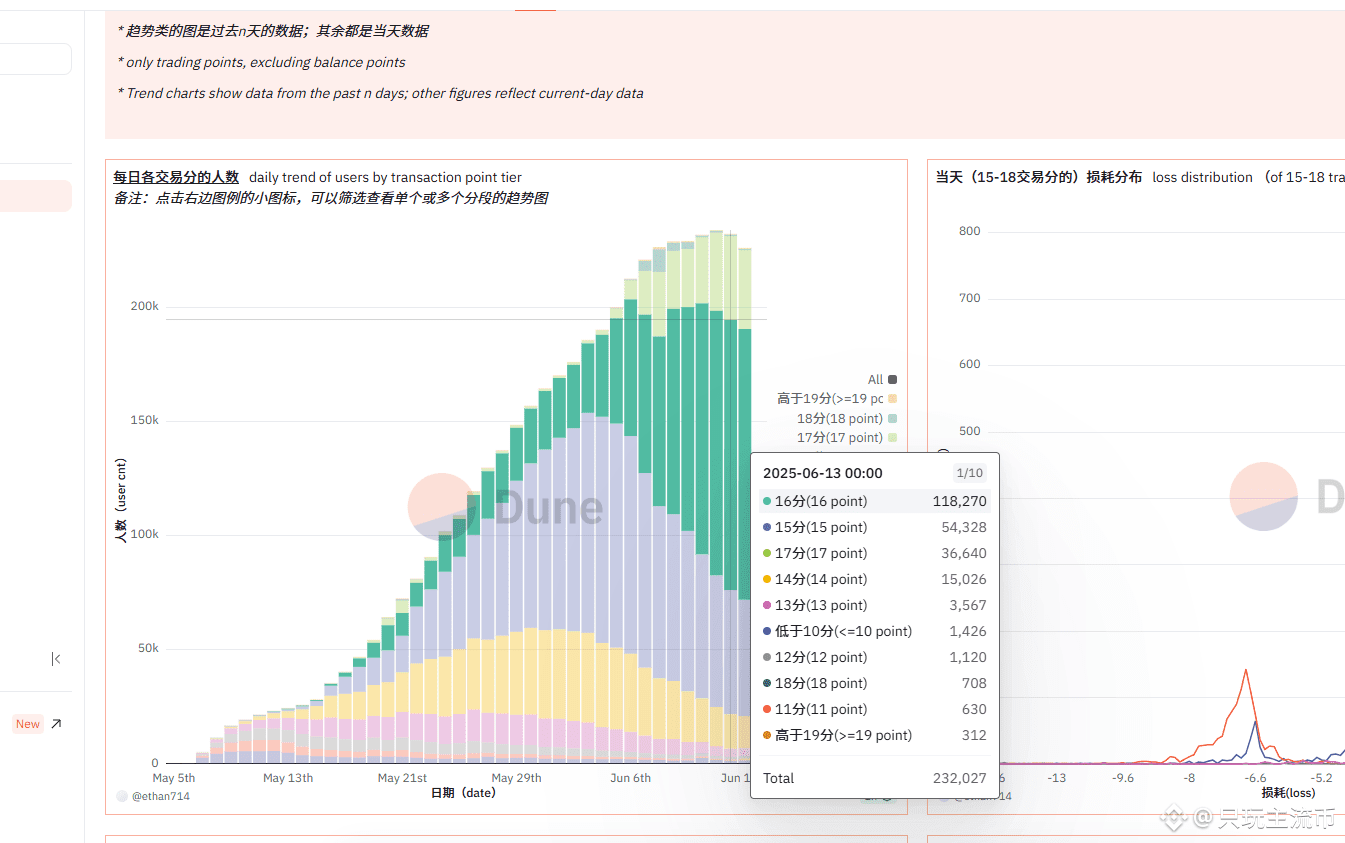Screen dimensions: 1345x843
Task: Click the "-6.6" x-axis label on loss chart
Action: point(1255,778)
